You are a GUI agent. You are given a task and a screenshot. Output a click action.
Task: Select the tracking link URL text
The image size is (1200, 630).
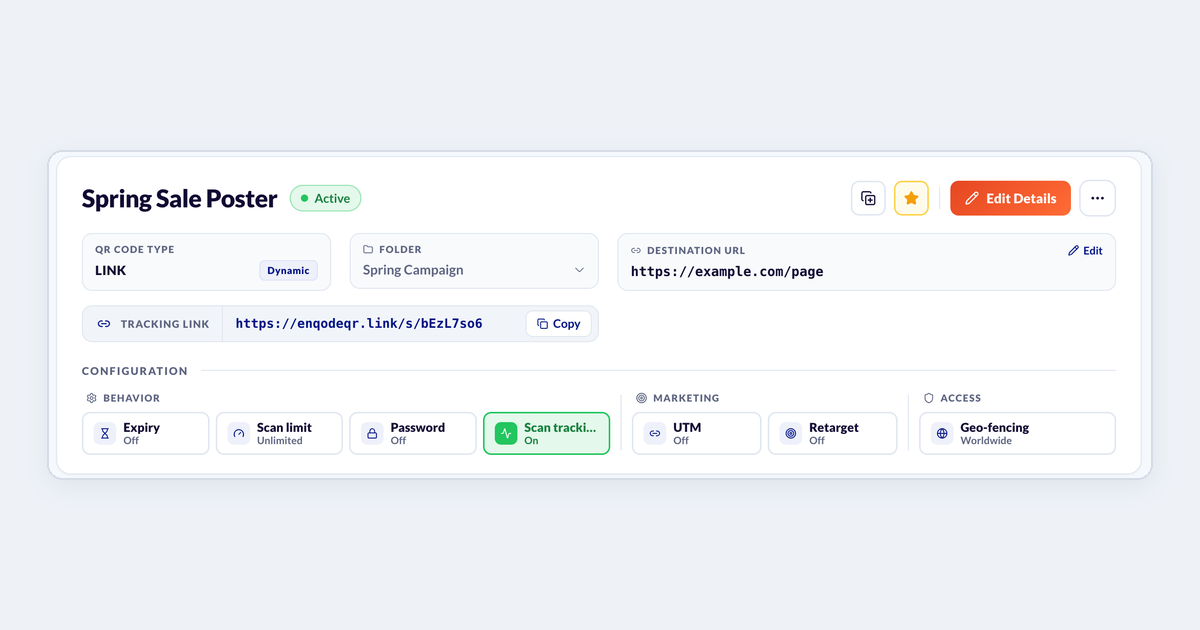pos(359,324)
